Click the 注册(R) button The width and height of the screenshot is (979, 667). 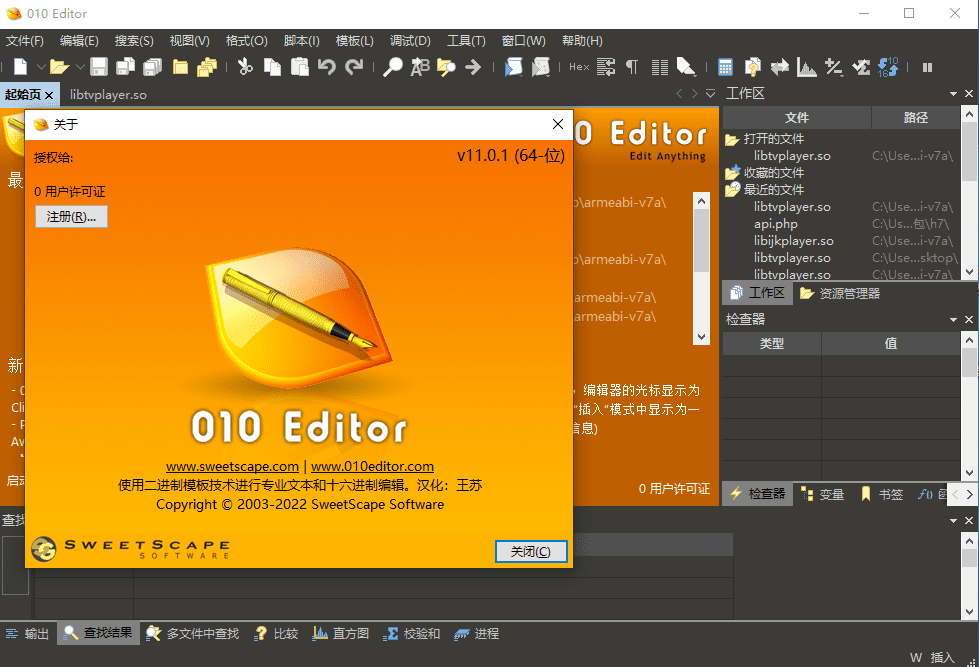coord(70,216)
